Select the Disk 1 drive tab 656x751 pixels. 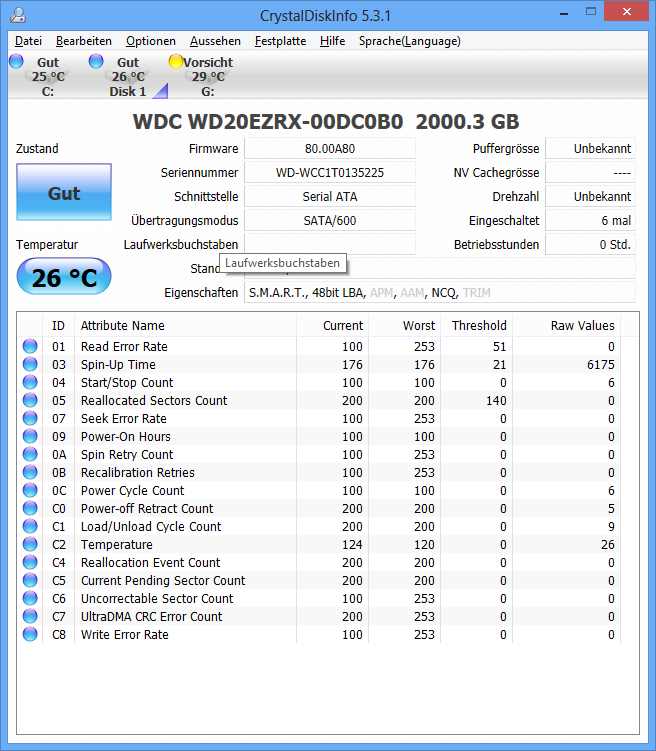(x=128, y=77)
